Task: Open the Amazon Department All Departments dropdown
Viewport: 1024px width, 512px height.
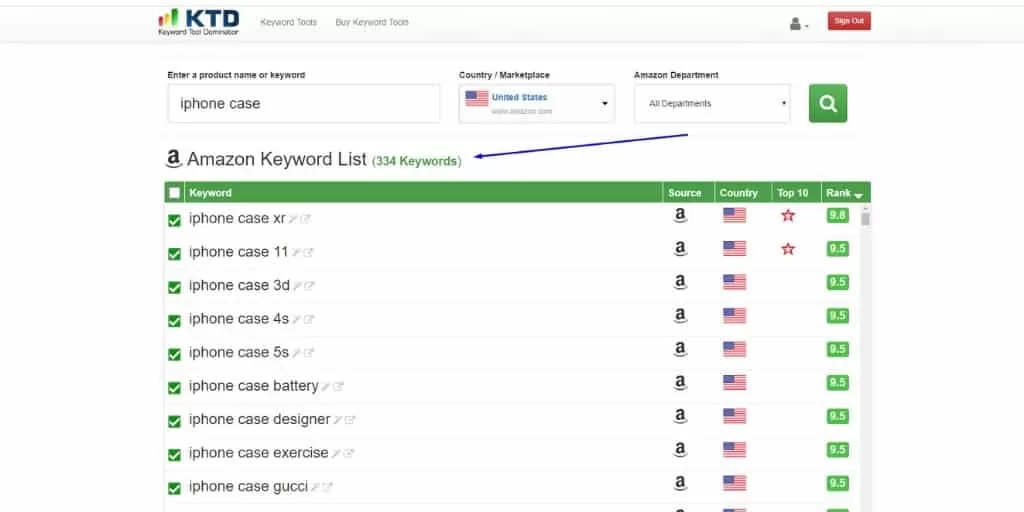Action: (712, 103)
